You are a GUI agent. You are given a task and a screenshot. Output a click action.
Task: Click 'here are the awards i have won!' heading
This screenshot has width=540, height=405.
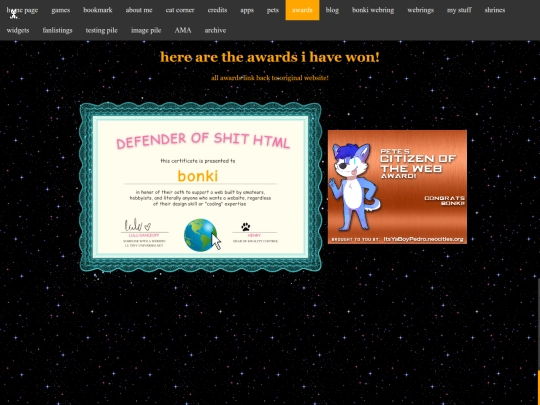click(270, 57)
